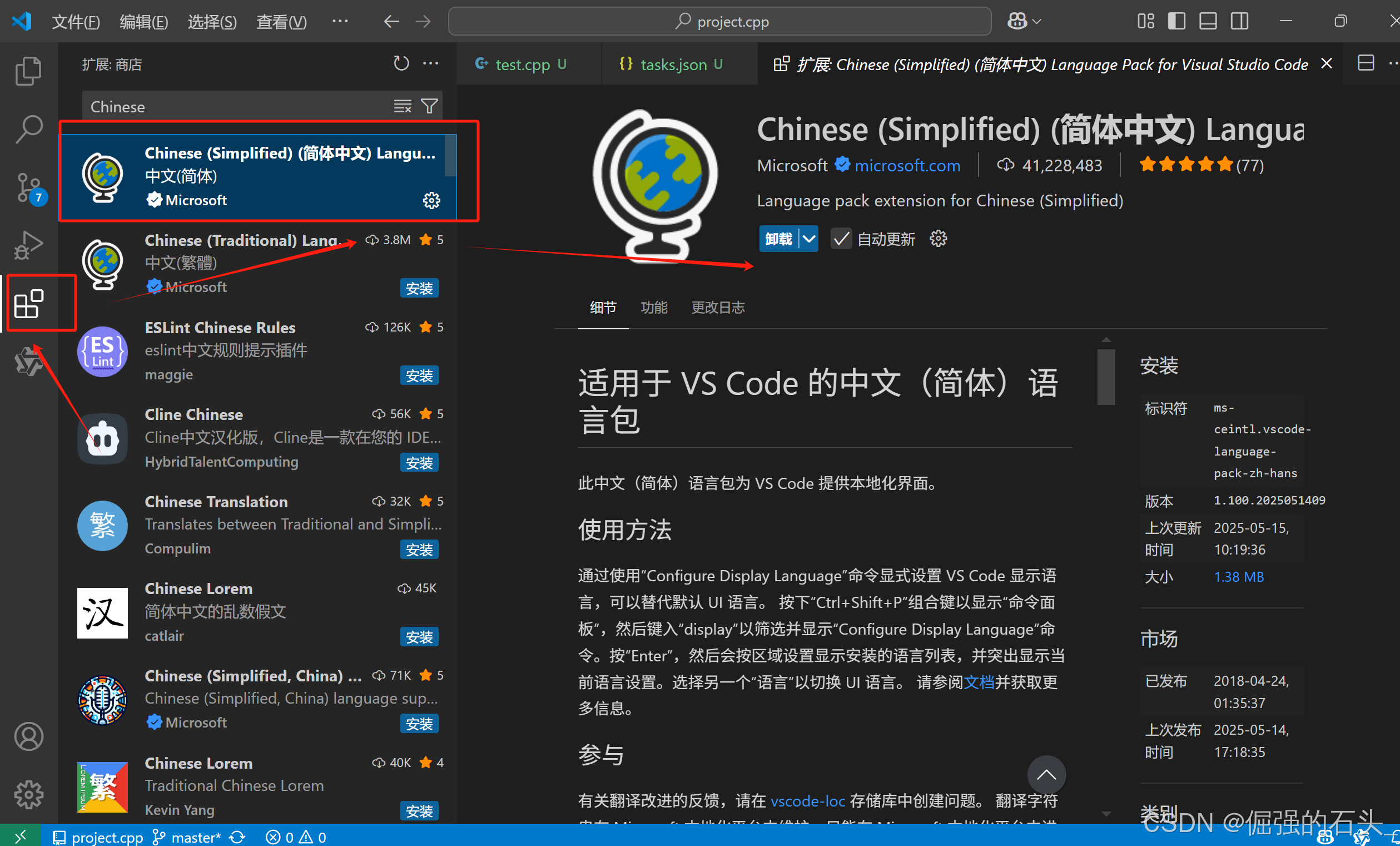Screen dimensions: 1400x846
Task: Clear the extension search results
Action: [x=403, y=106]
